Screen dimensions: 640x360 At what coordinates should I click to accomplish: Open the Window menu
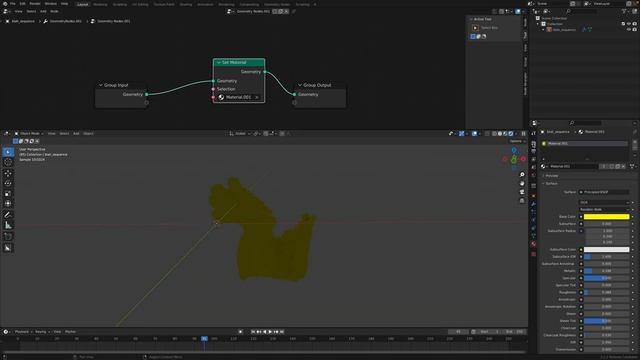click(x=51, y=4)
